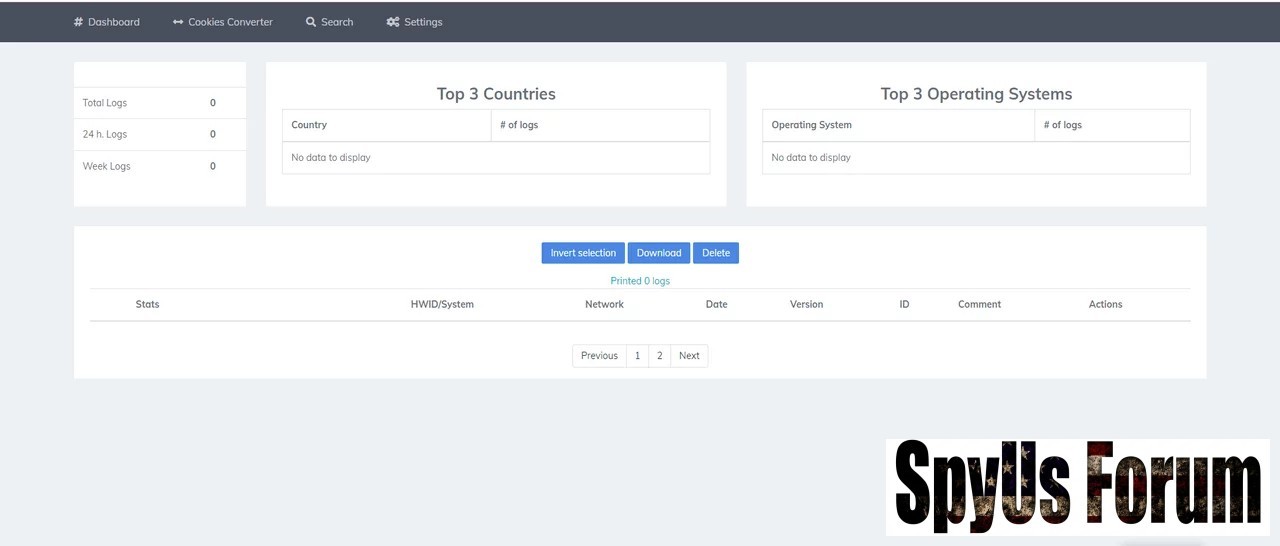
Task: Click the Network column header
Action: 604,304
